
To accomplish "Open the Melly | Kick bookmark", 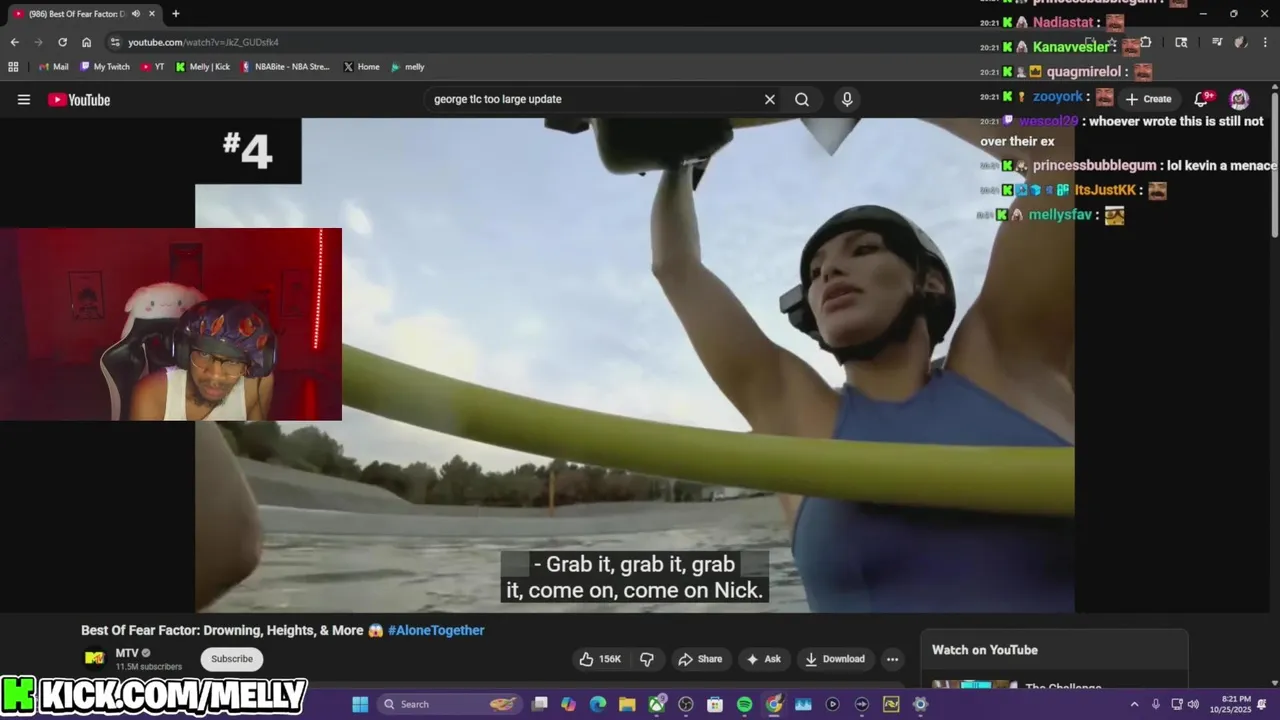I will click(x=203, y=67).
